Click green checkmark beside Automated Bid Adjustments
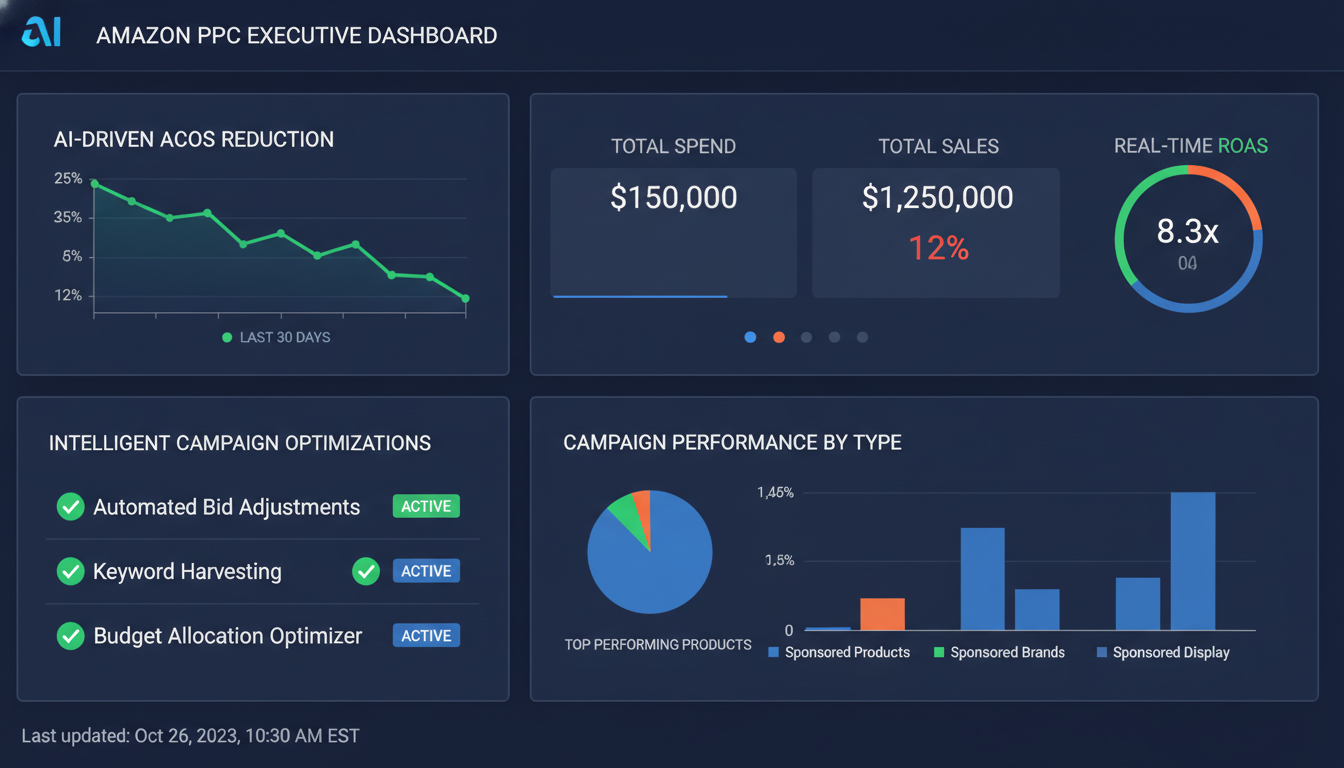This screenshot has width=1344, height=768. (x=70, y=507)
